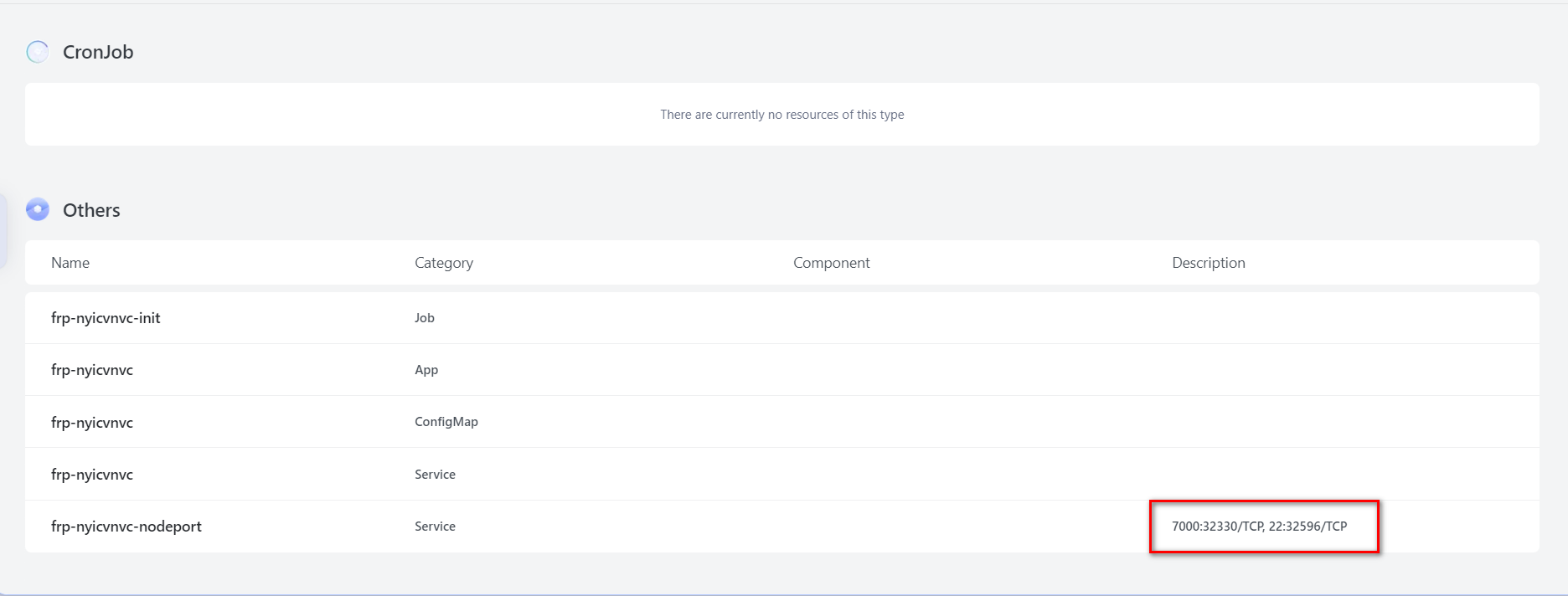
Task: Expand the left edge sidebar handle
Action: pos(3,232)
